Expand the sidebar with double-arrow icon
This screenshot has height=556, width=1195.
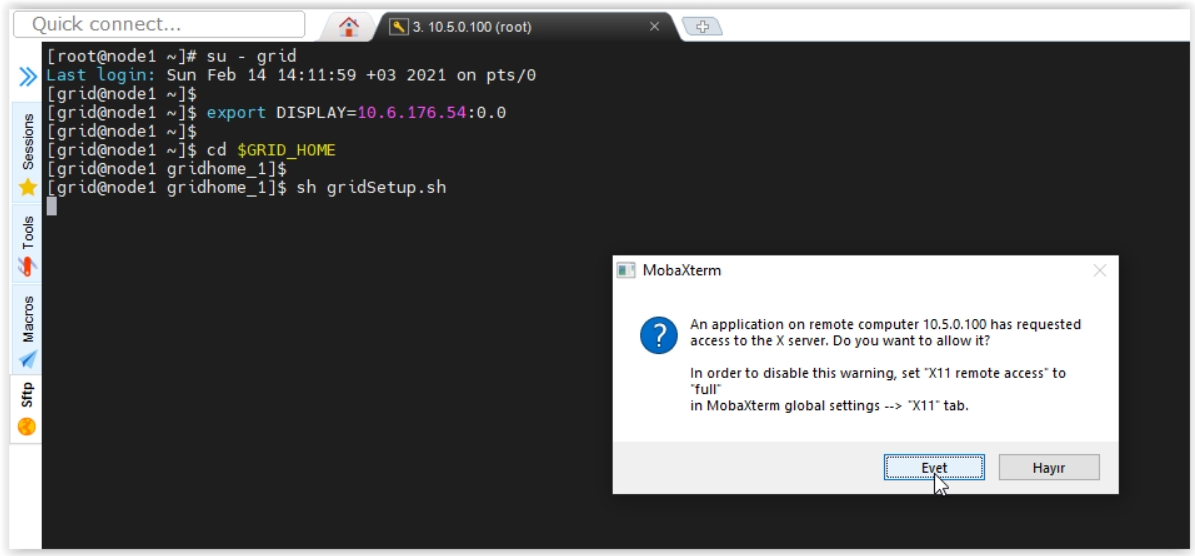(27, 76)
